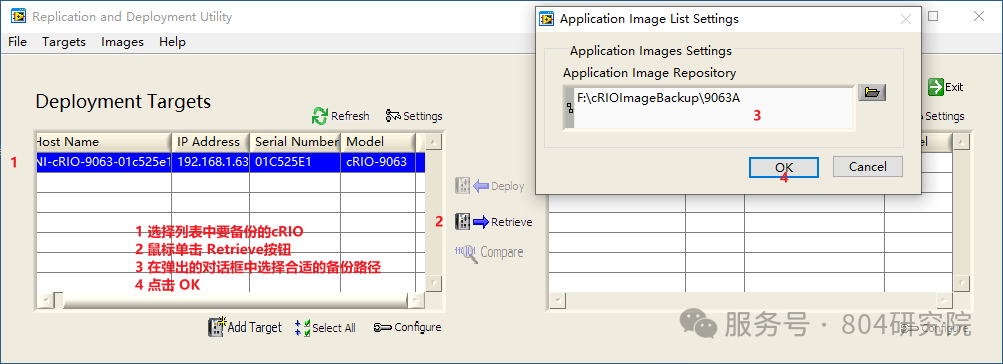The height and width of the screenshot is (364, 1003).
Task: Click serial number 01C525E1 cell
Action: pyautogui.click(x=295, y=162)
